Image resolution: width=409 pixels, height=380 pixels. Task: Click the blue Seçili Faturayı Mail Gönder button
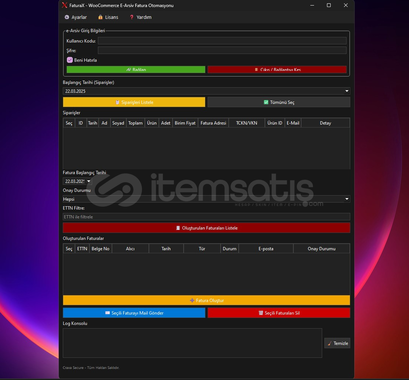[x=134, y=313]
